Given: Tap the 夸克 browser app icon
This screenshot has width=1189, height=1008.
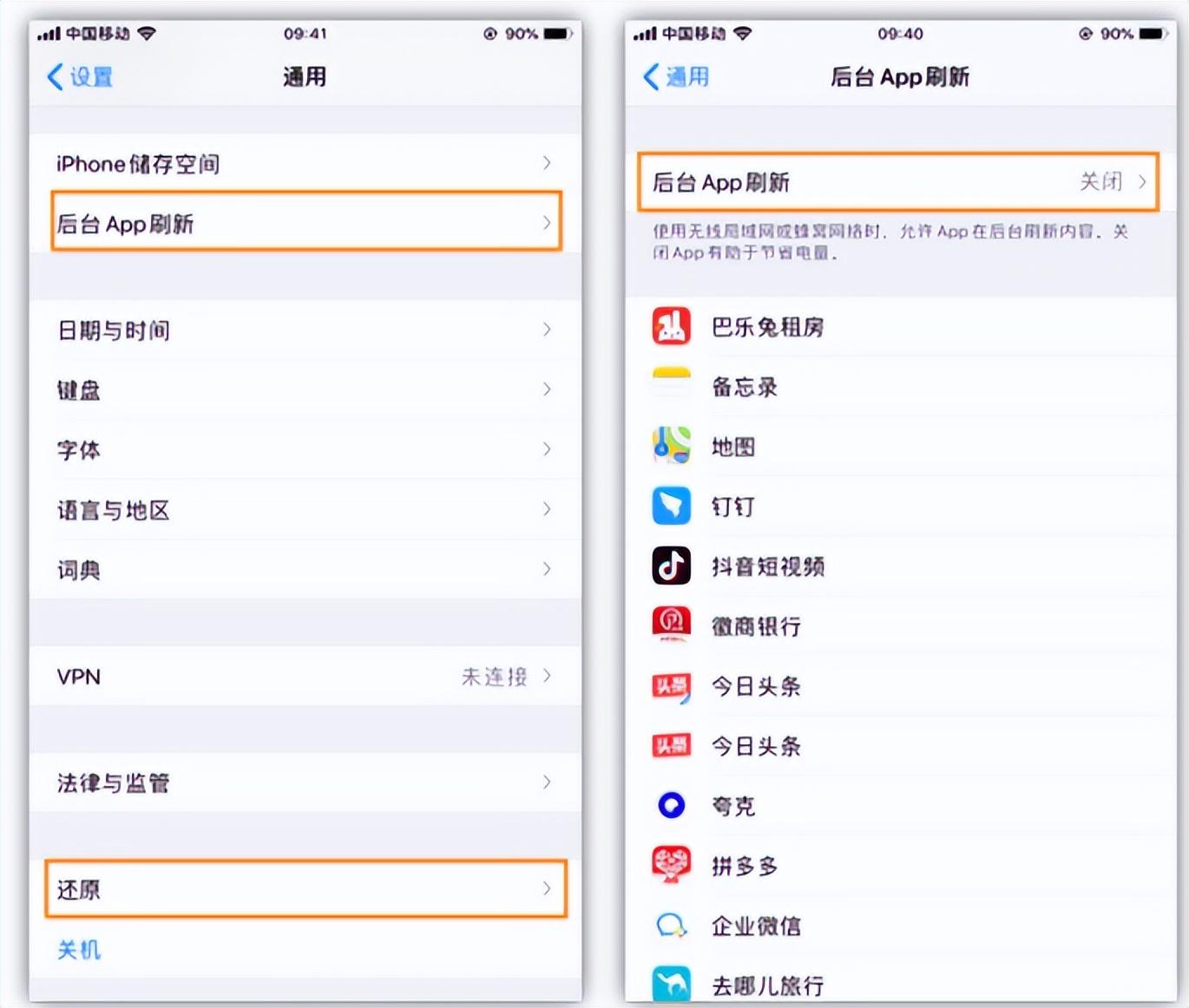Looking at the screenshot, I should click(671, 805).
